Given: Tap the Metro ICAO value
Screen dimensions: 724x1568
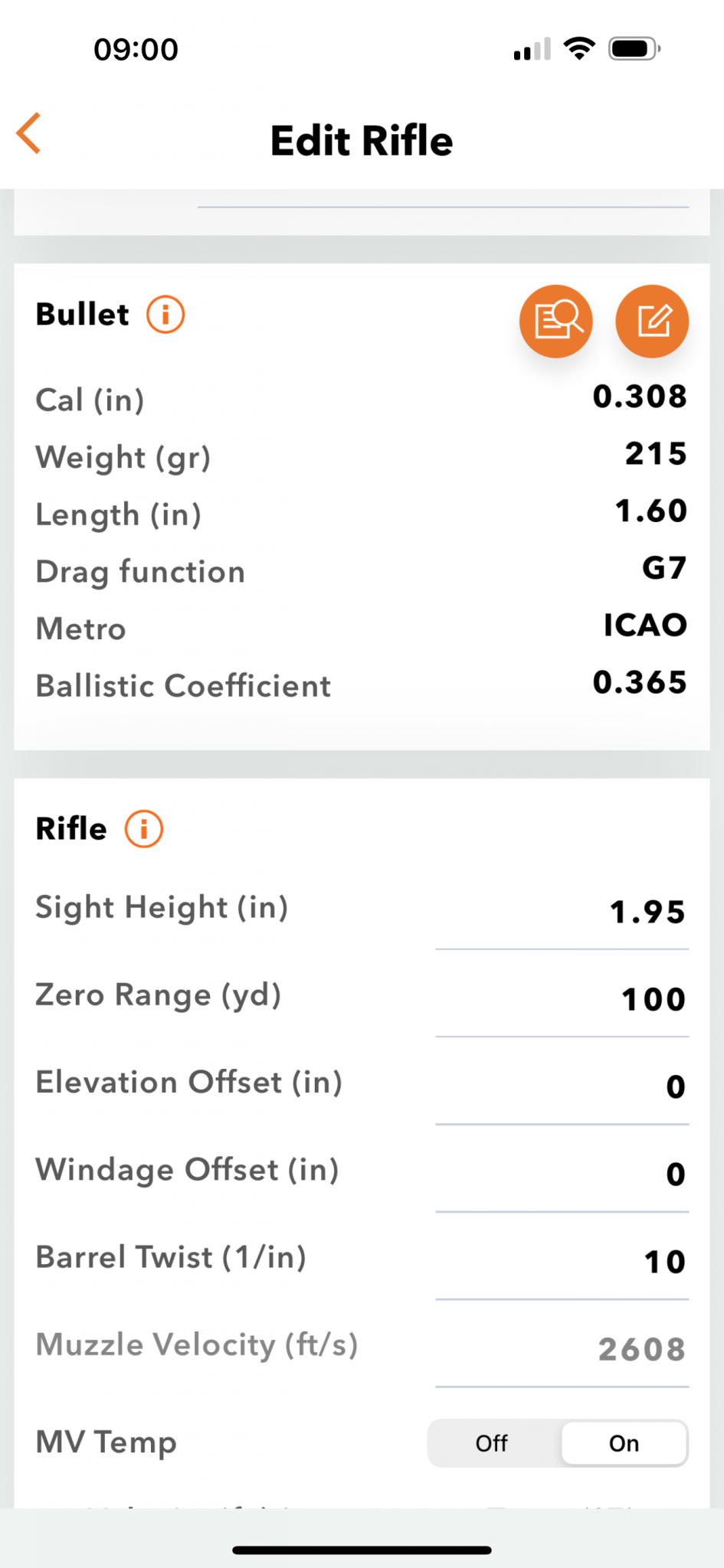Looking at the screenshot, I should pos(645,626).
